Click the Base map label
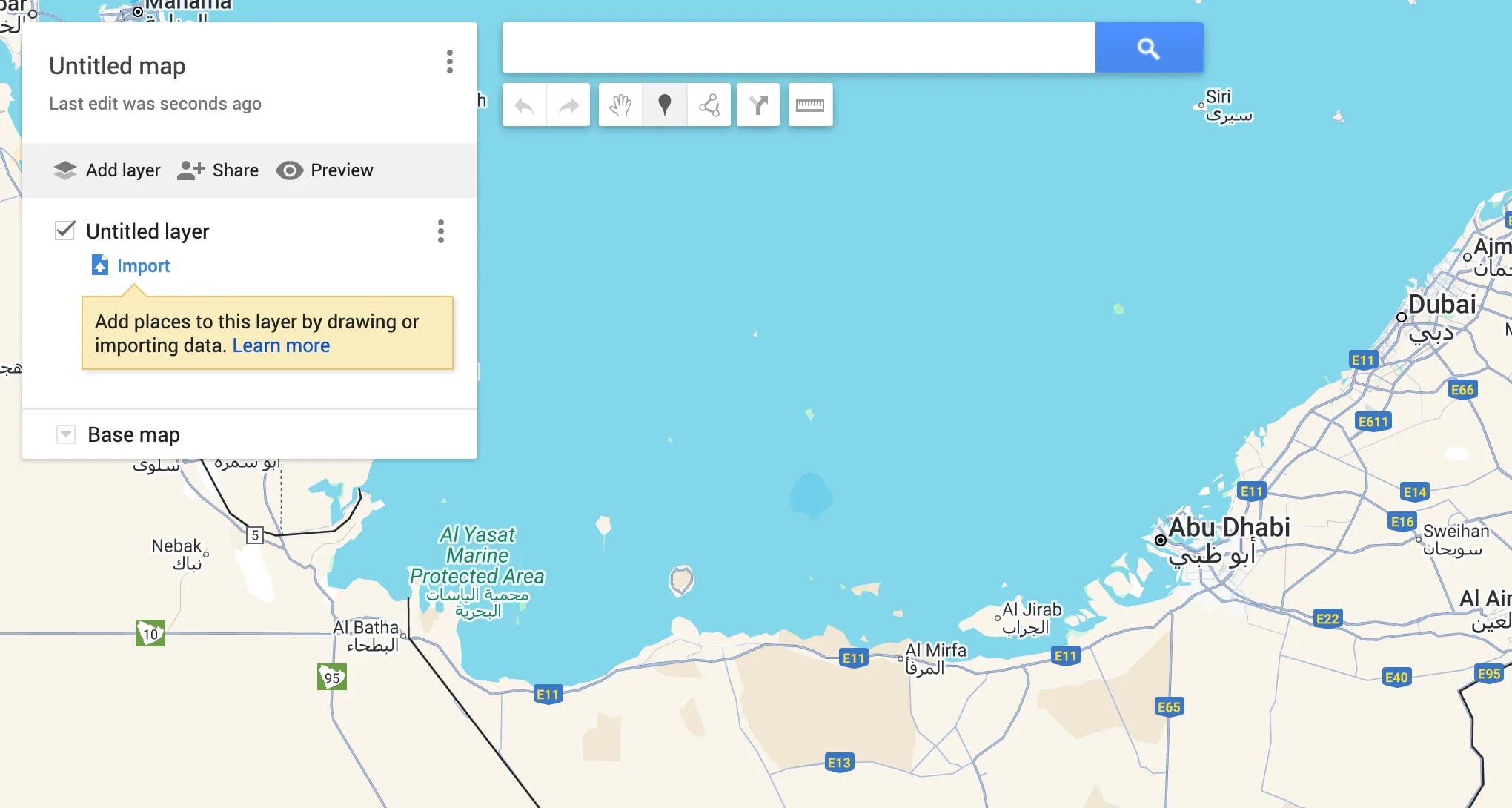The image size is (1512, 808). point(133,435)
